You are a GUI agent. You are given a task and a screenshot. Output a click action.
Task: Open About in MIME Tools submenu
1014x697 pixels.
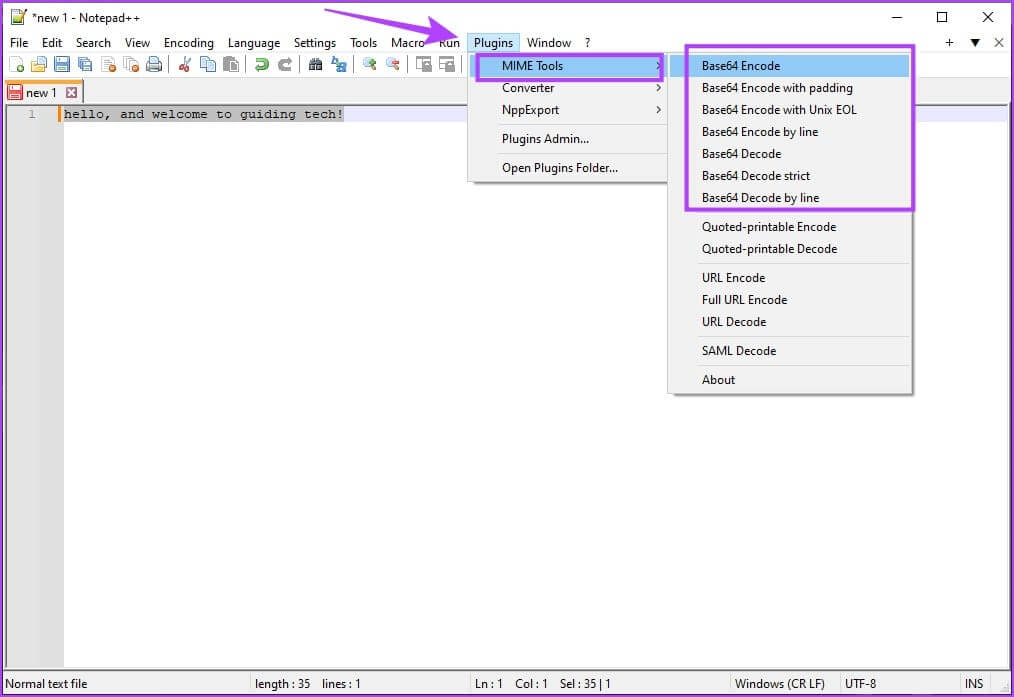click(x=790, y=380)
